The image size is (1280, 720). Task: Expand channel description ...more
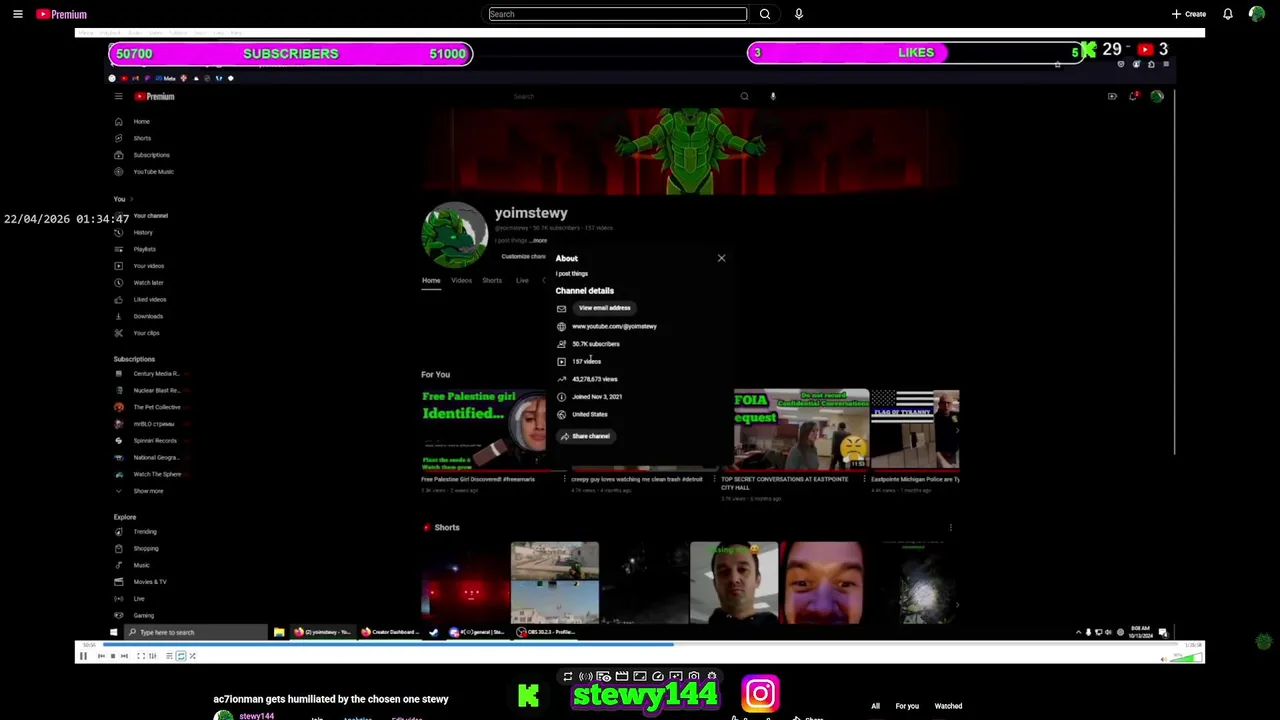click(539, 241)
